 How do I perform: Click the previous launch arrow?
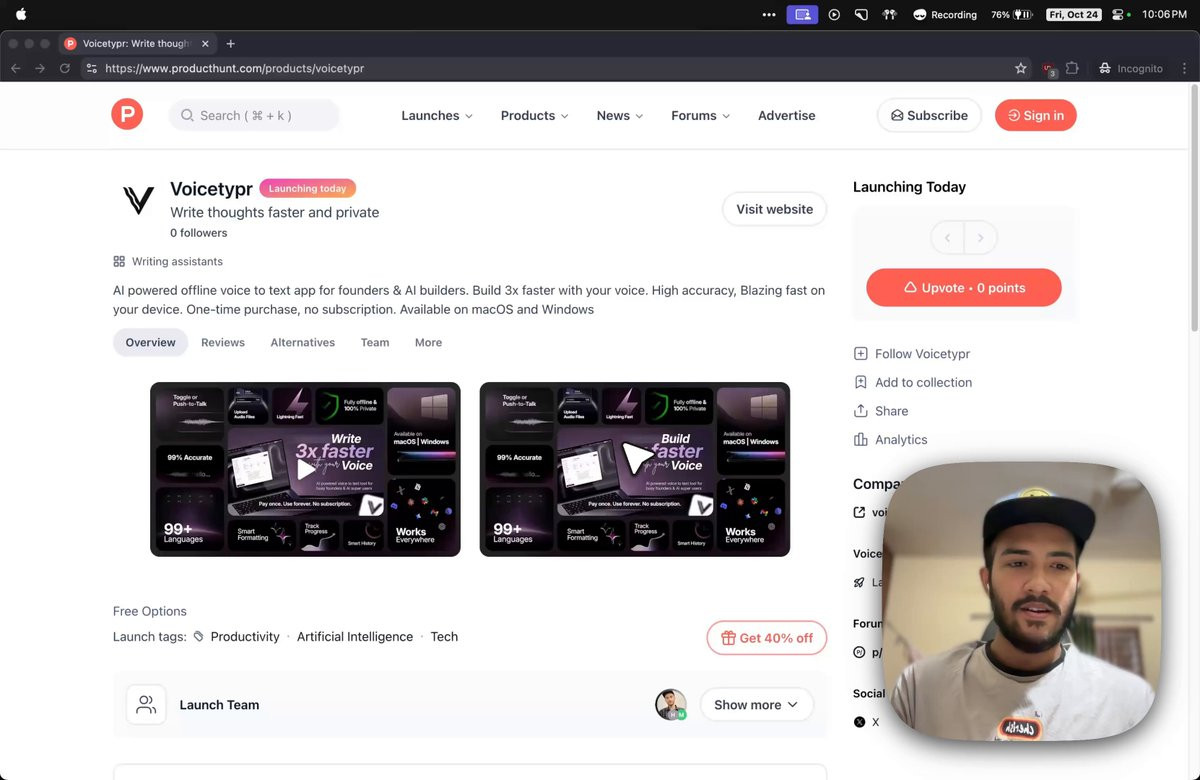[947, 237]
